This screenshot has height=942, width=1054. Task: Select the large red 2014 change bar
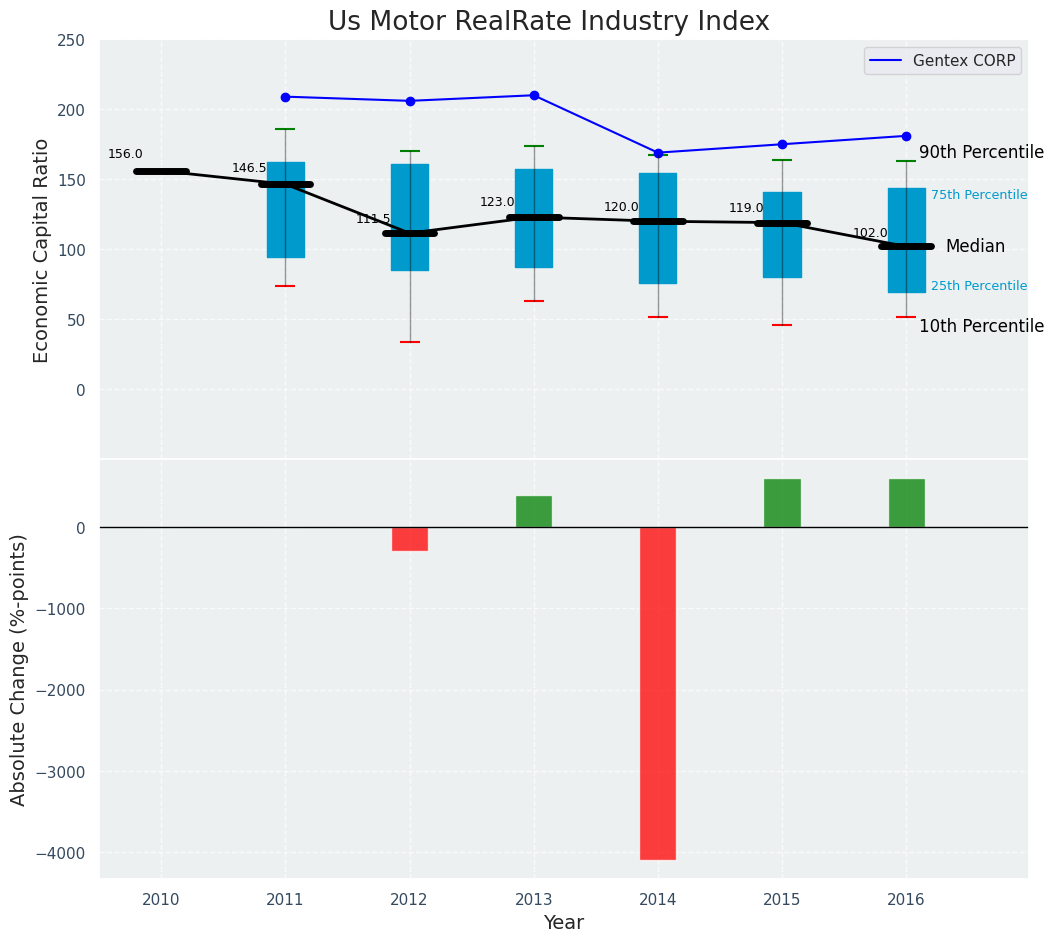(658, 693)
